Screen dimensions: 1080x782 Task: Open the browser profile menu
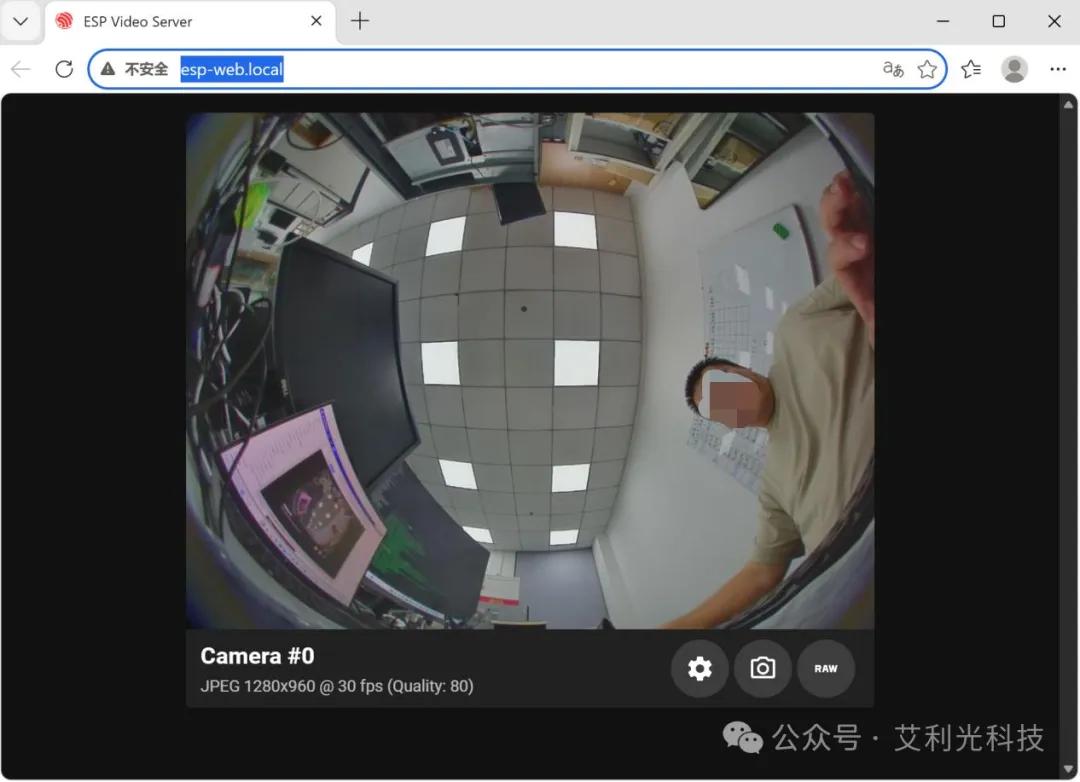1014,69
